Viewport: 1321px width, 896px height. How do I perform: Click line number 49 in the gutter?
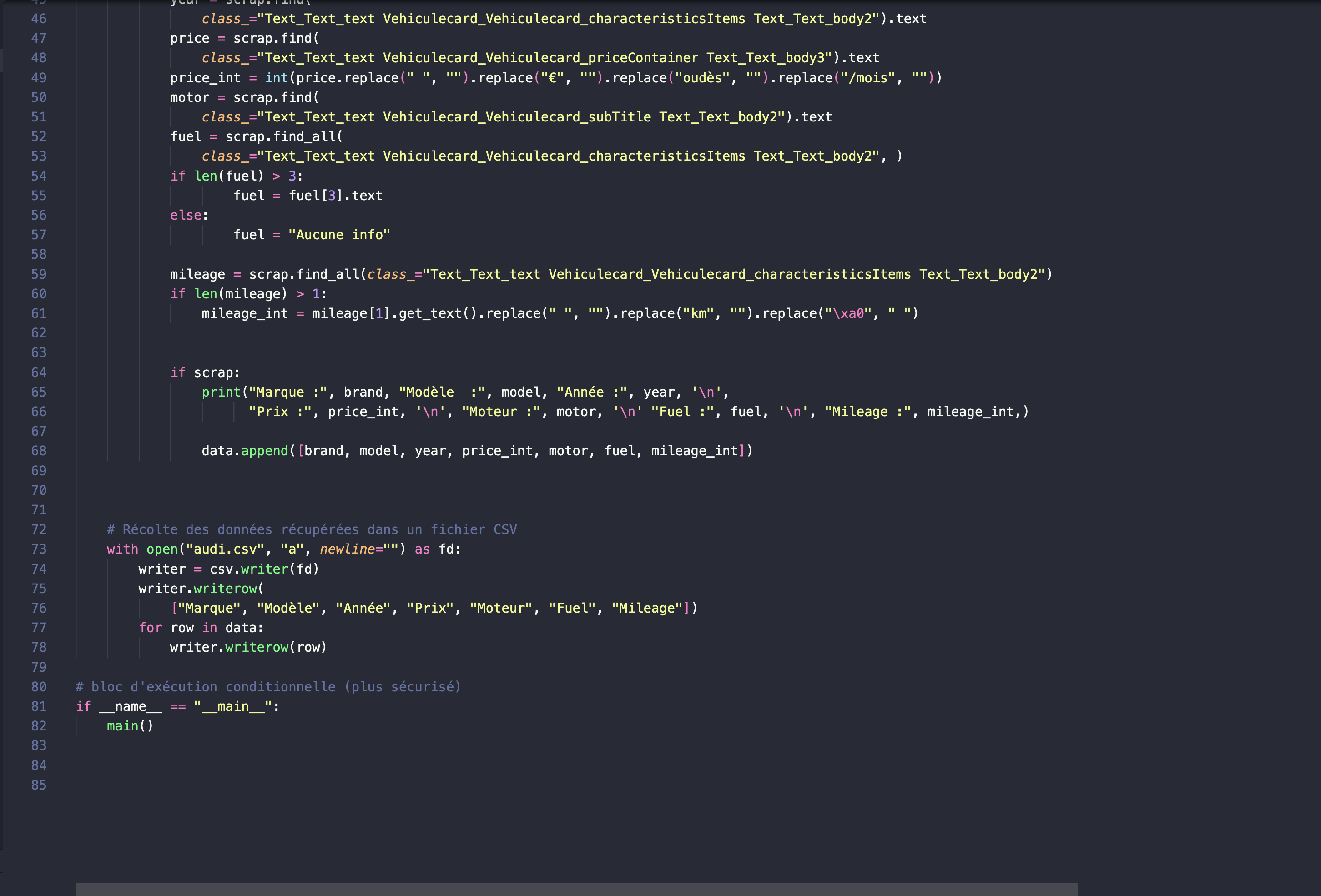point(39,78)
